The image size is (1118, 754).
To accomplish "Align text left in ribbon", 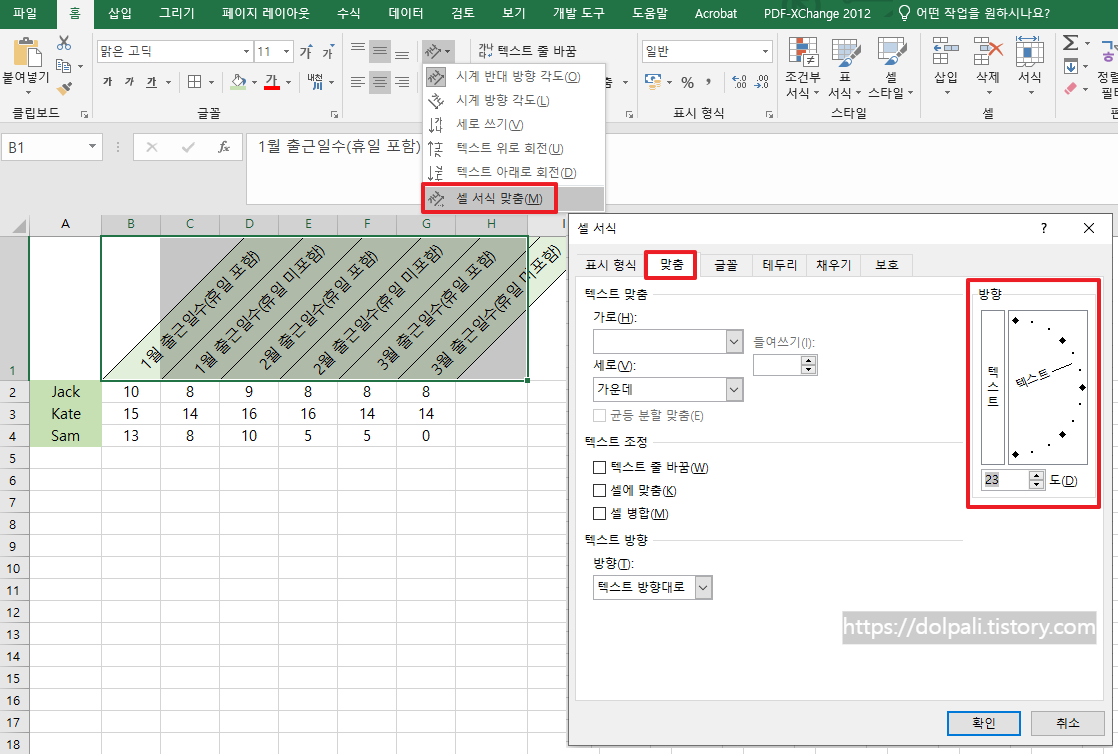I will 358,82.
